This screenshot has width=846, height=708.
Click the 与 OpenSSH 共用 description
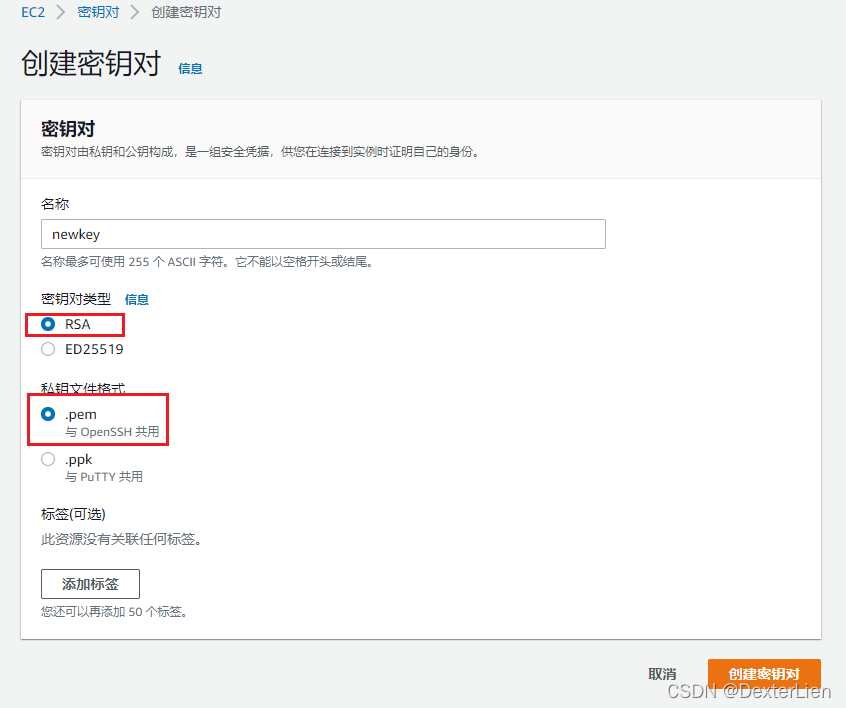point(112,432)
